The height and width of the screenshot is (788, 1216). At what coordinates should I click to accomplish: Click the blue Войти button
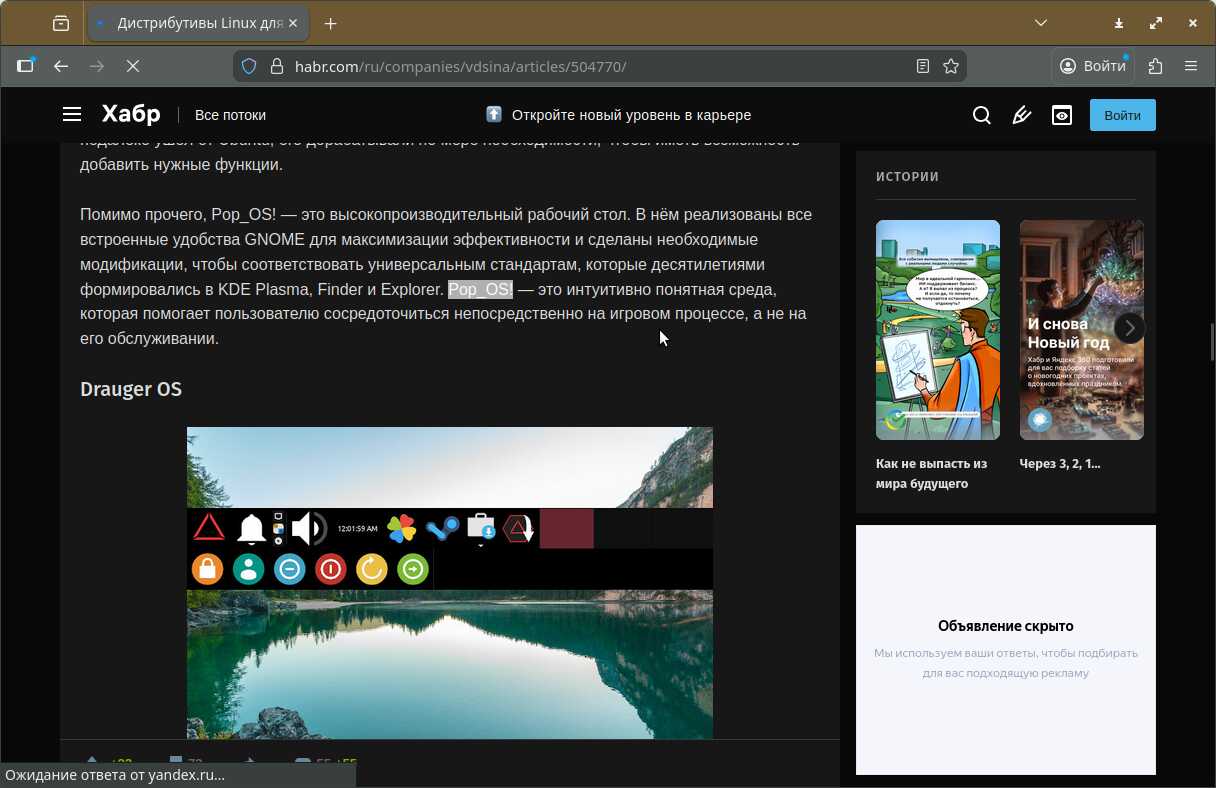point(1123,115)
